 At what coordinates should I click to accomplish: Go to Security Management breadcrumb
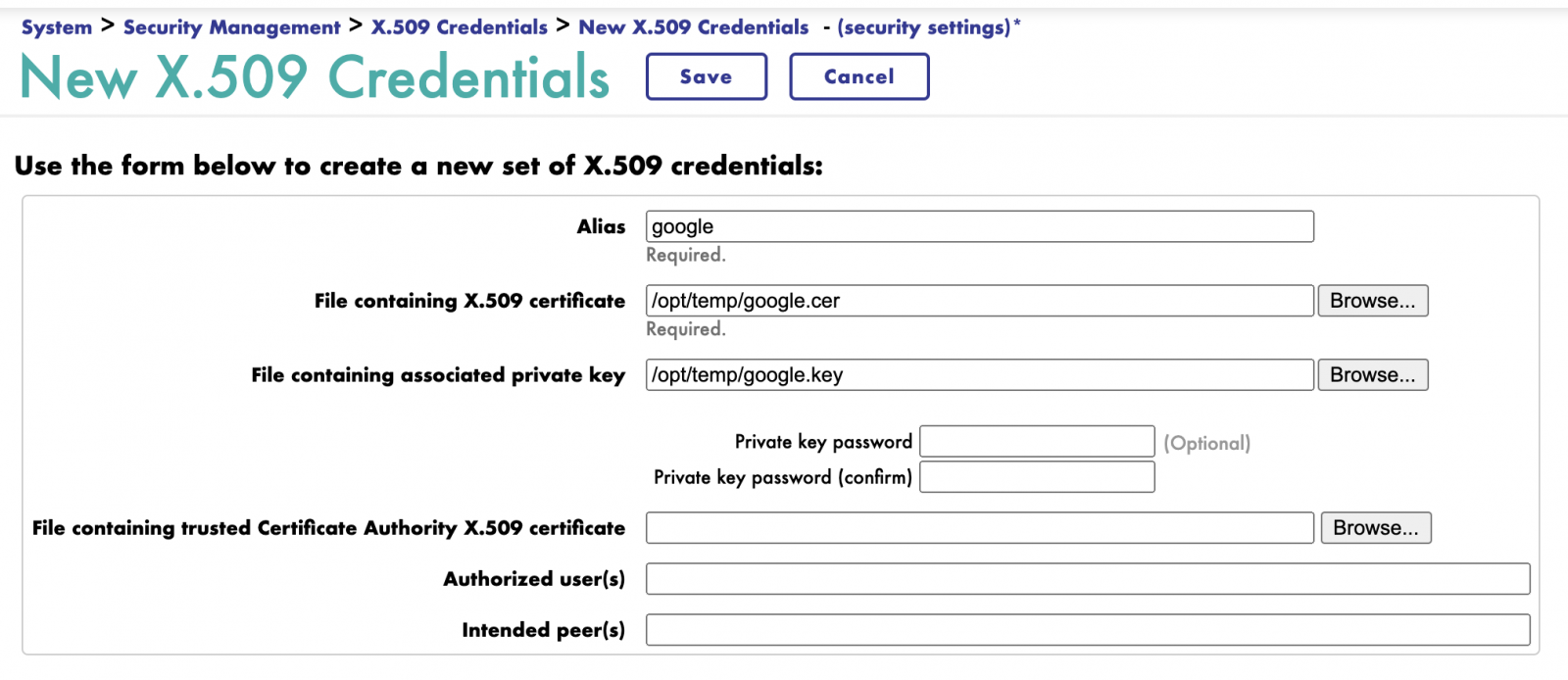tap(232, 27)
